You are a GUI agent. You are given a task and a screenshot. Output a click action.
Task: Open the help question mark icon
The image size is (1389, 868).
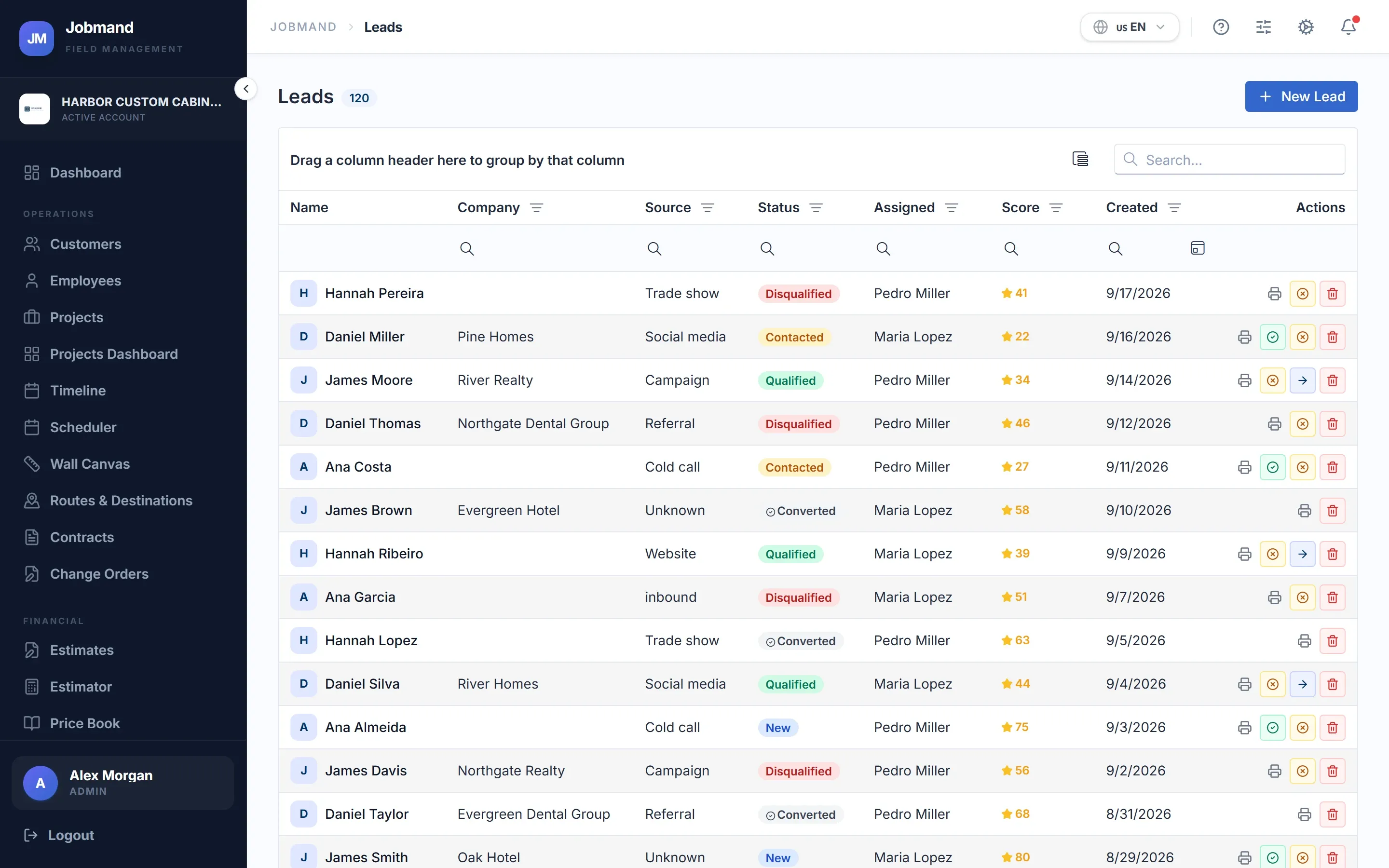click(x=1221, y=27)
